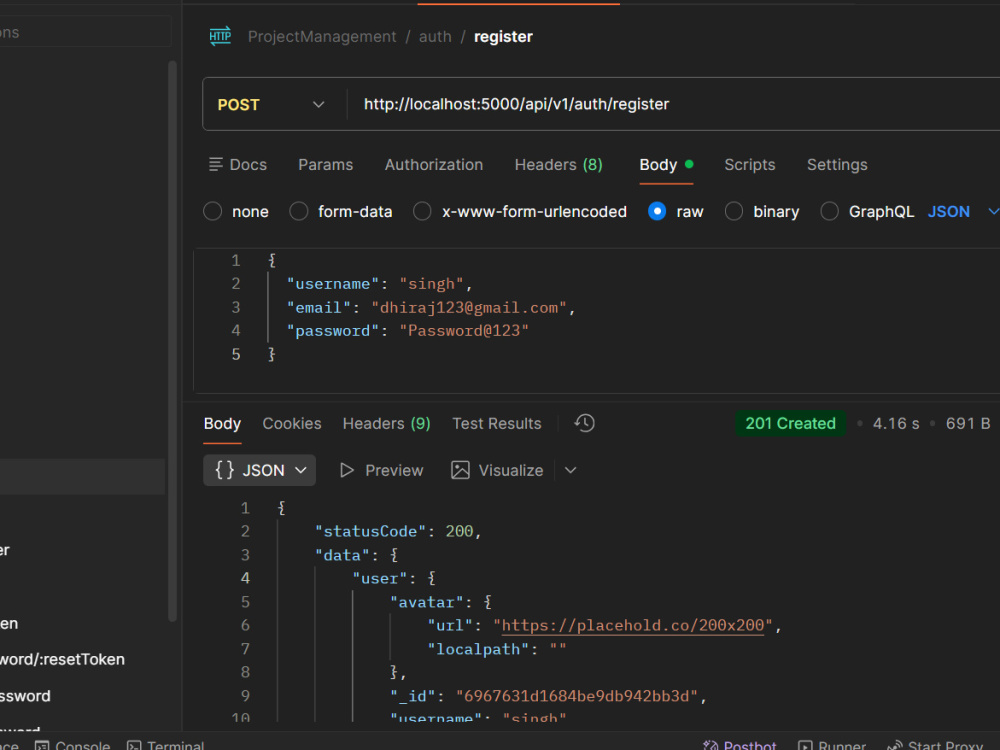
Task: Switch to the Settings tab
Action: pyautogui.click(x=837, y=165)
